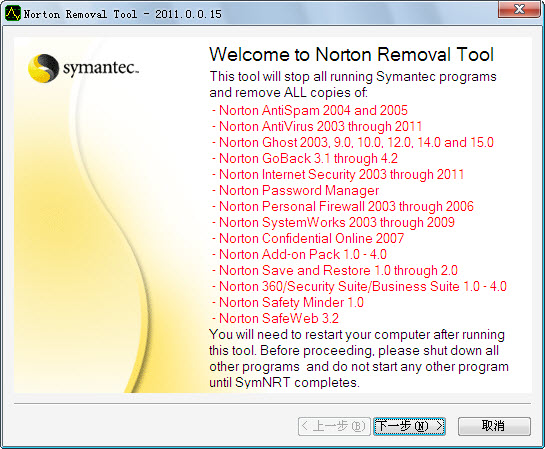Close the Norton Removal Tool window
The height and width of the screenshot is (449, 545).
coord(519,9)
